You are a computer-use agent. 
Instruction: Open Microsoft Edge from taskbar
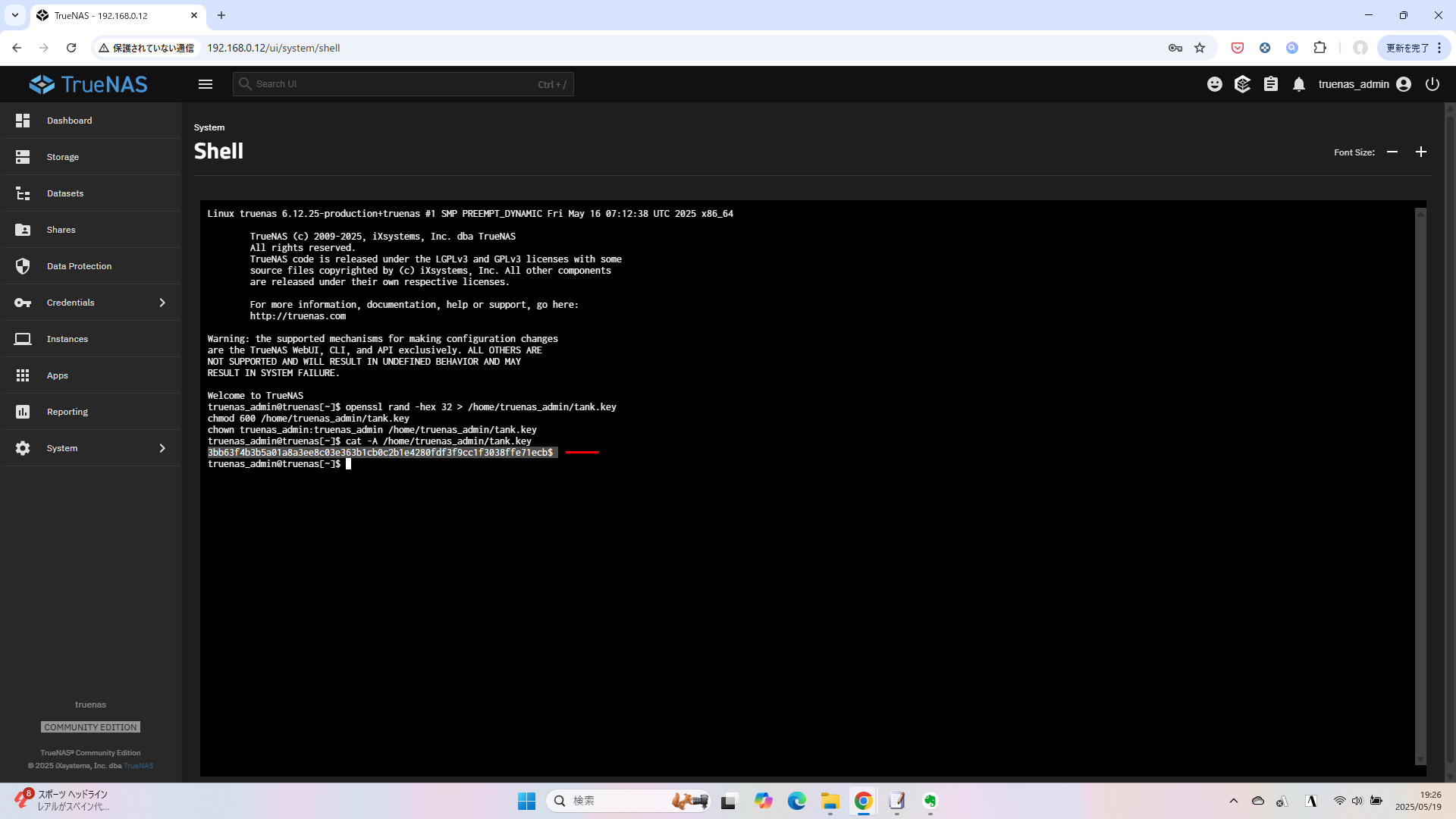[x=796, y=801]
